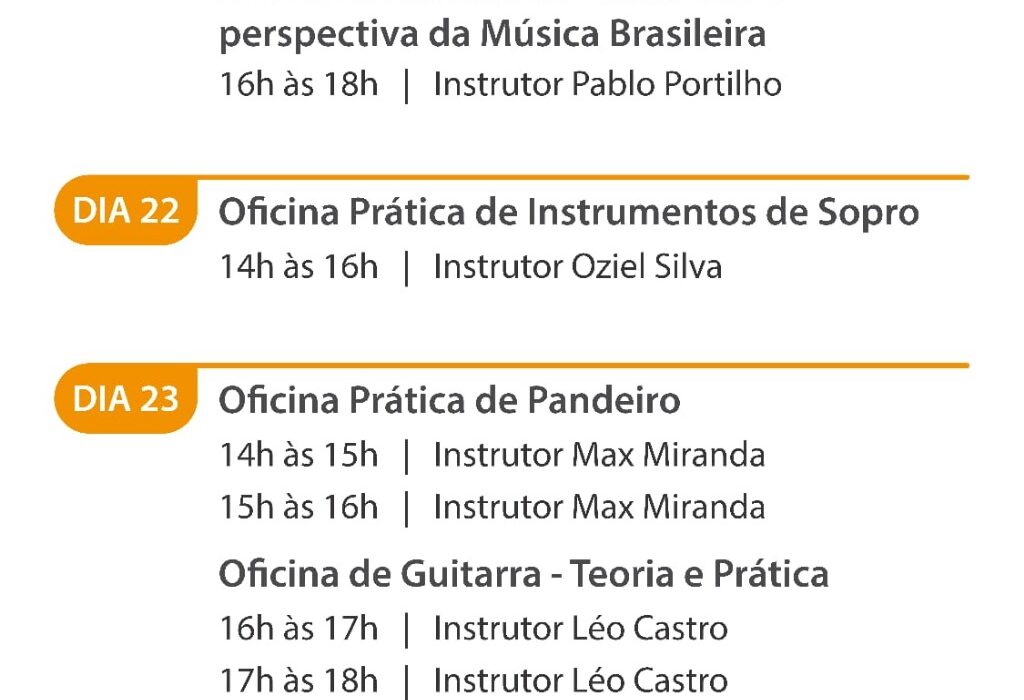The height and width of the screenshot is (700, 1024).
Task: Select Instrutor Max Miranda in the 15h row
Action: click(x=599, y=507)
